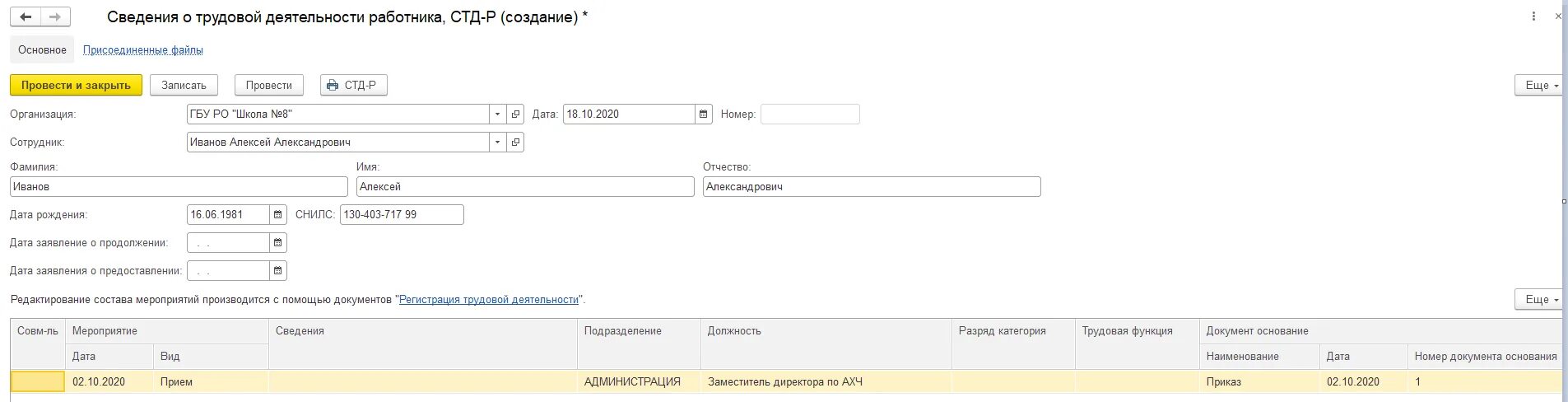Screen dimensions: 1568x402
Task: Select the Совм-ль cell in the first row
Action: 38,381
